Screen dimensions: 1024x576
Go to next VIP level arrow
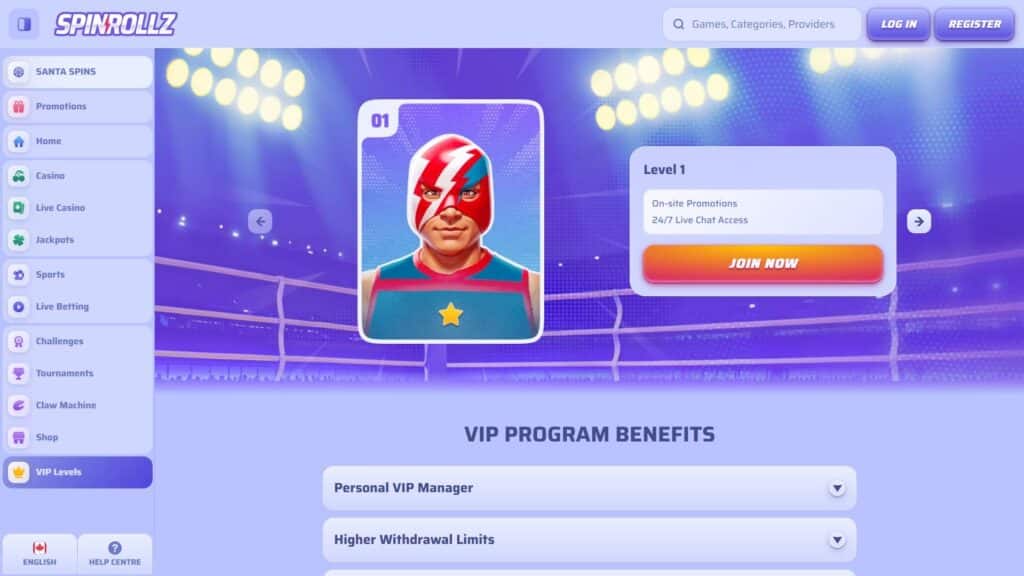(919, 221)
